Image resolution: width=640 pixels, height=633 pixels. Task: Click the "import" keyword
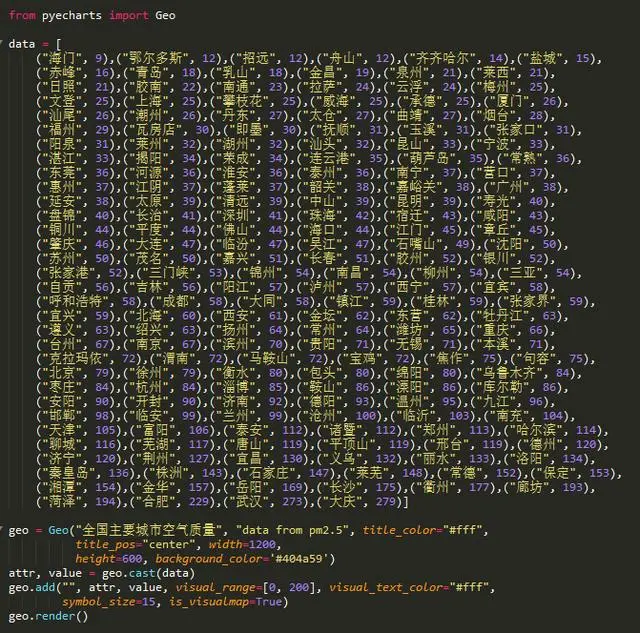129,16
